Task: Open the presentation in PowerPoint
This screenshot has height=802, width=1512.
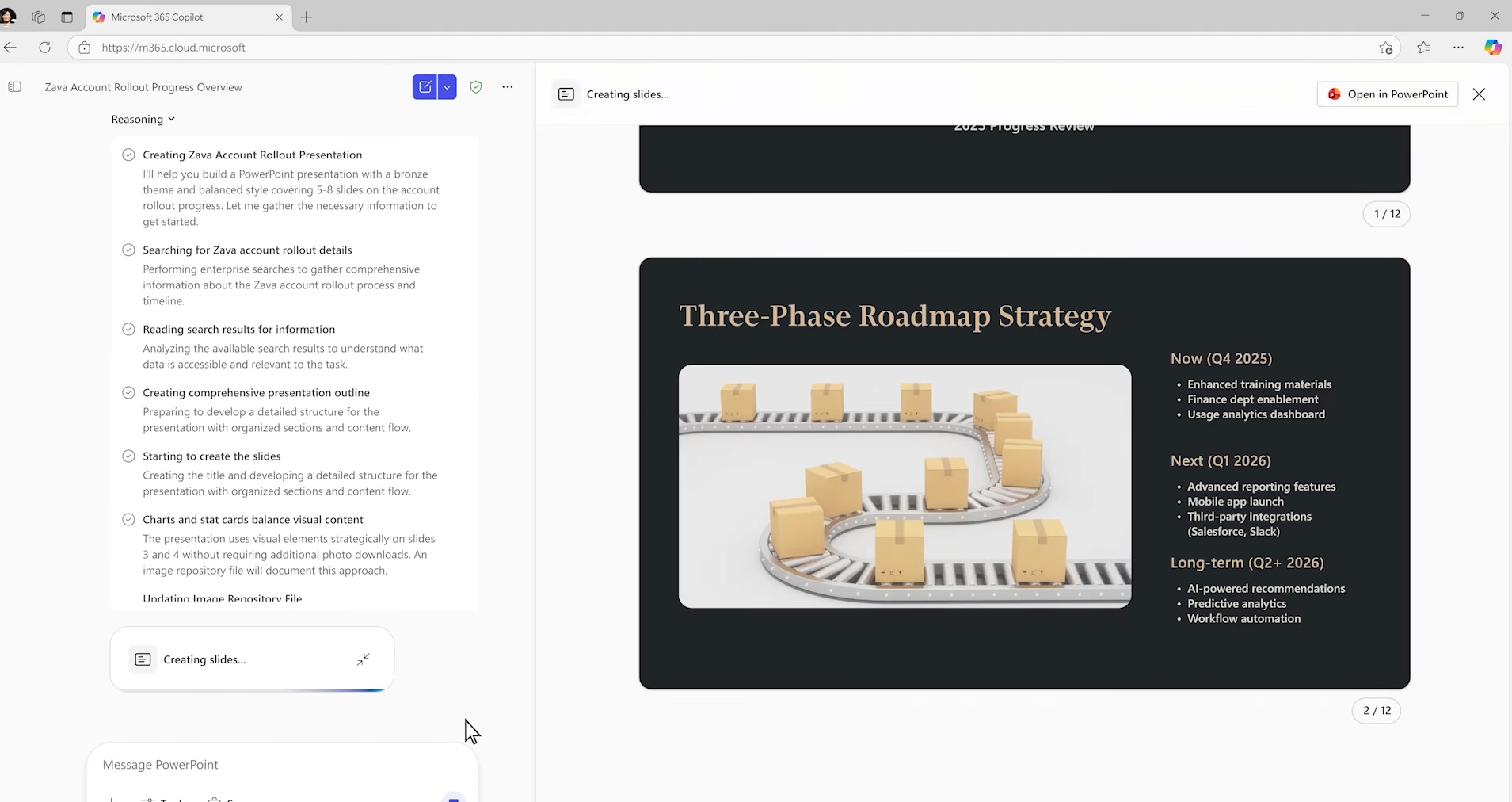Action: coord(1388,94)
